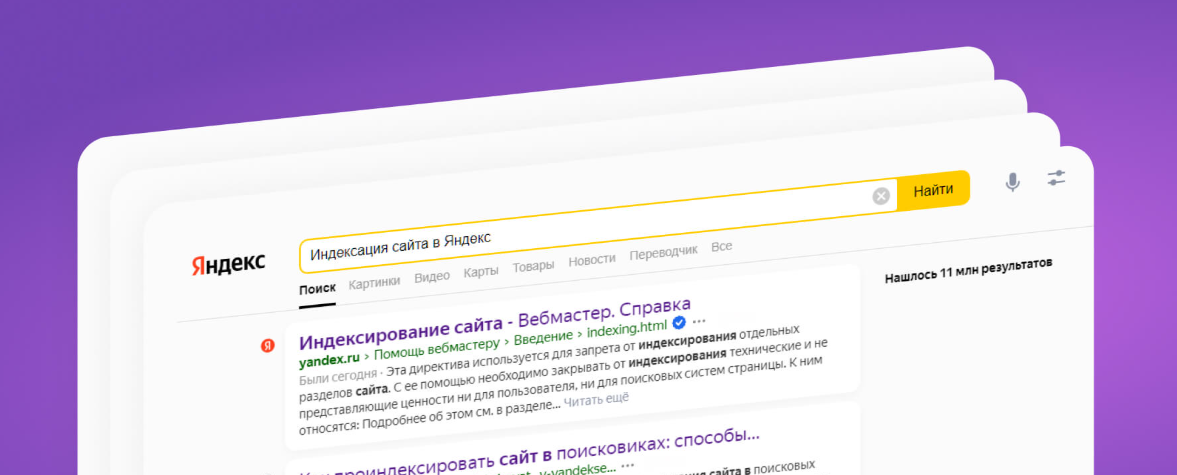Click the indexing.html breadcrumb
The width and height of the screenshot is (1177, 475).
coord(626,330)
